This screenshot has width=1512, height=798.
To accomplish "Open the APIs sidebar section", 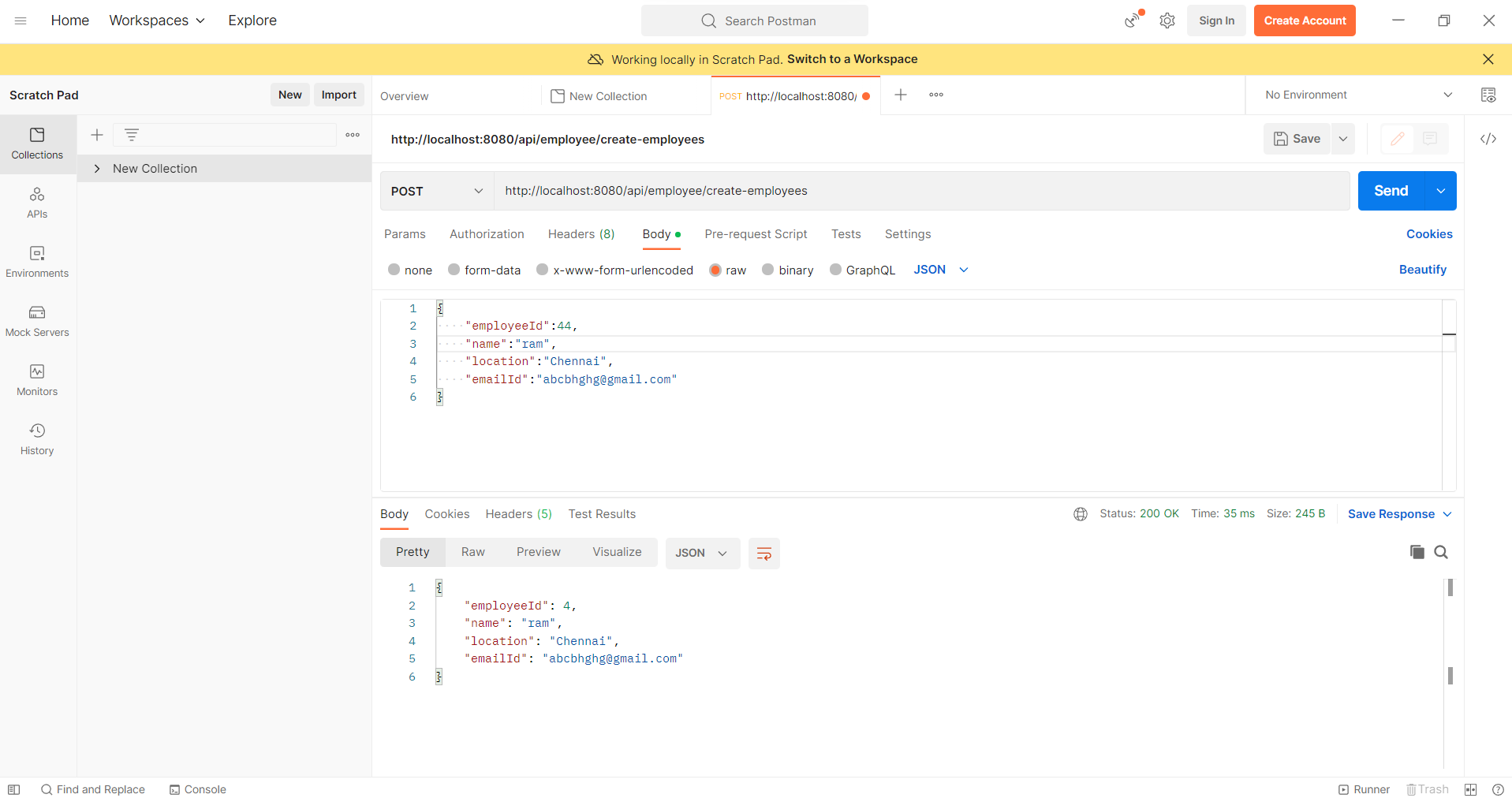I will (37, 203).
